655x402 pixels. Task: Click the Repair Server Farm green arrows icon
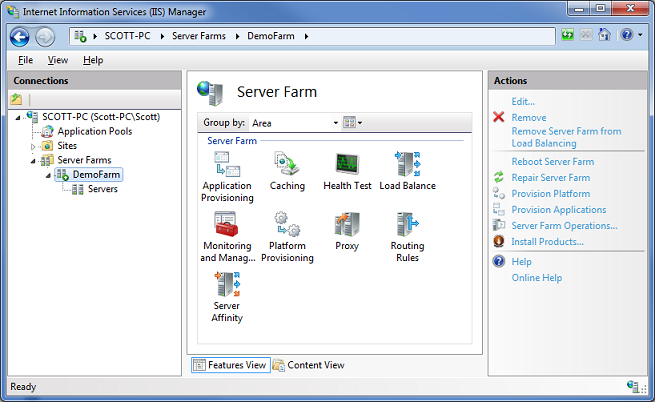point(499,177)
